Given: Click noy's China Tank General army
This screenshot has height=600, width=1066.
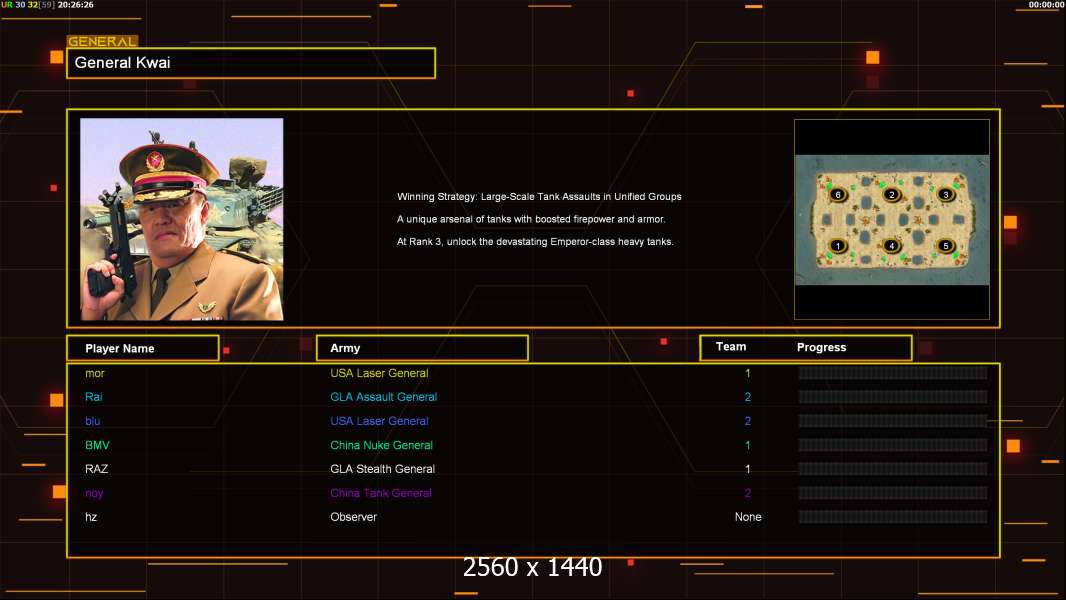Looking at the screenshot, I should pyautogui.click(x=381, y=493).
